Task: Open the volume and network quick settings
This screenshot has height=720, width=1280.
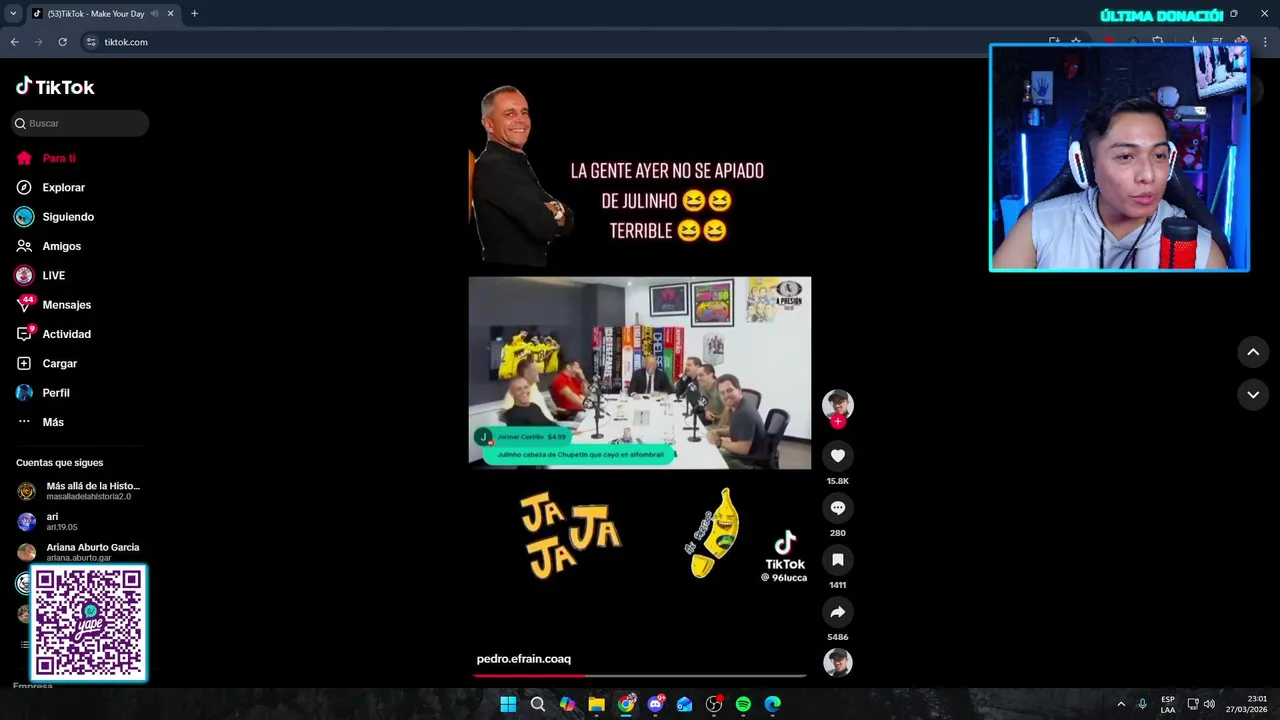Action: pos(1201,704)
